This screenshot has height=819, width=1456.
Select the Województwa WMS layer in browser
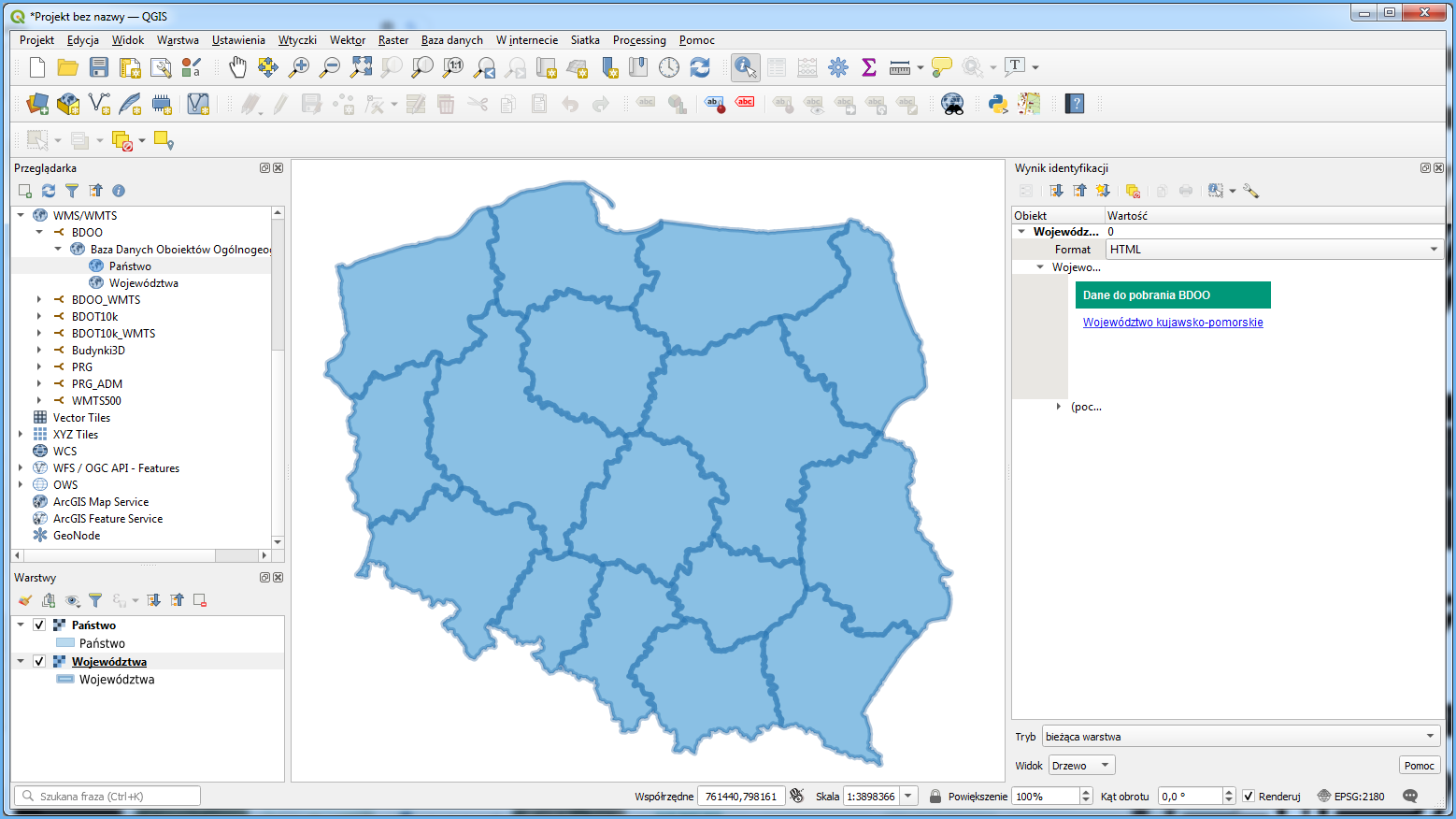(x=144, y=282)
